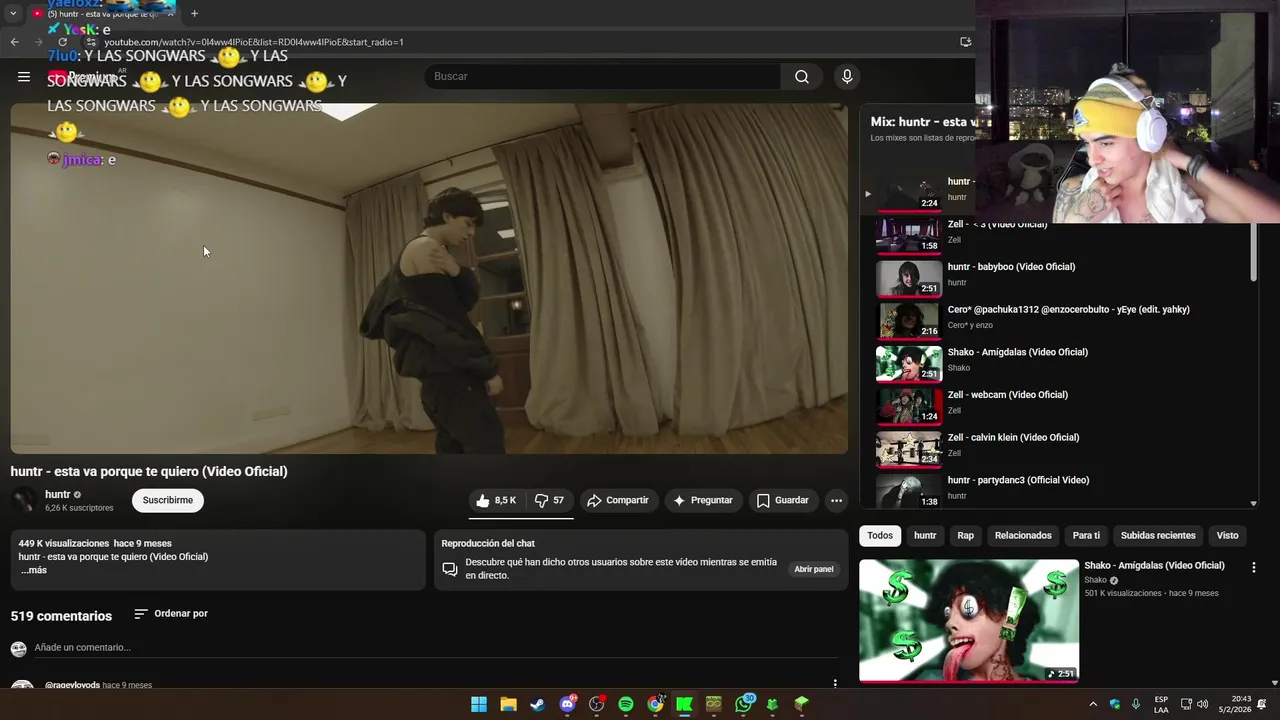
Task: Click scroll-down arrow of mix playlist
Action: pyautogui.click(x=1254, y=504)
